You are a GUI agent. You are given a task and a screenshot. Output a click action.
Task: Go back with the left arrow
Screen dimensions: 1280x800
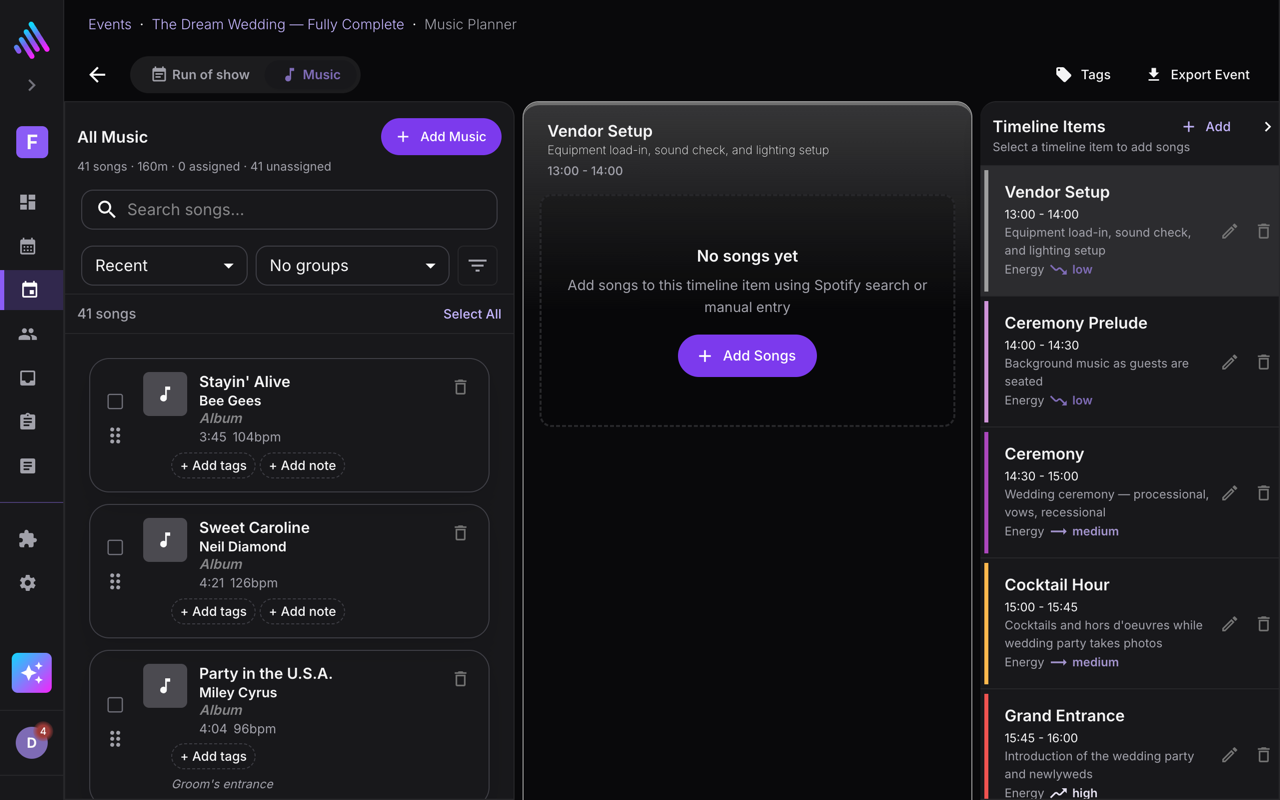[x=97, y=75]
